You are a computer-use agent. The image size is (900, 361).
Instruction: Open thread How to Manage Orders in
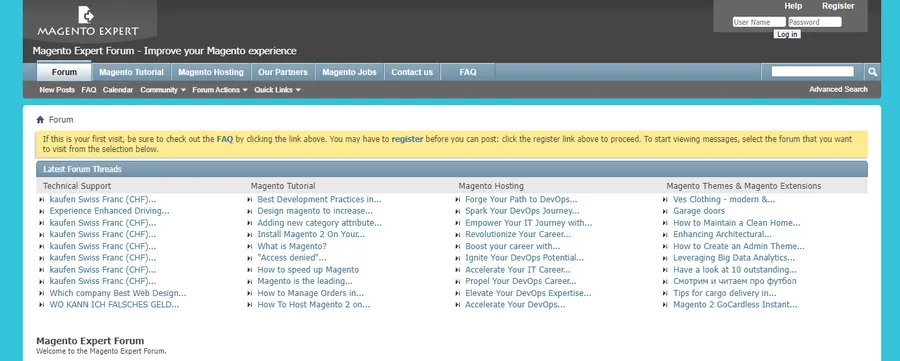(x=311, y=293)
